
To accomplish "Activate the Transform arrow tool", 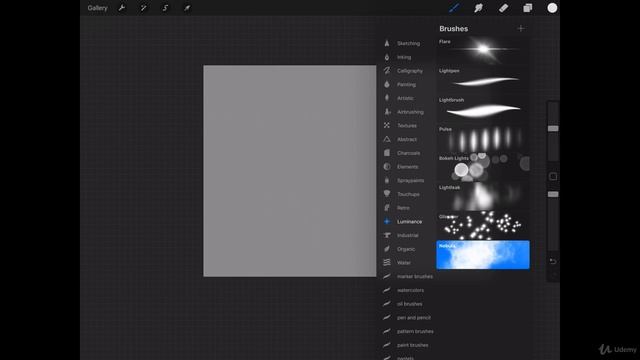I will coord(187,8).
